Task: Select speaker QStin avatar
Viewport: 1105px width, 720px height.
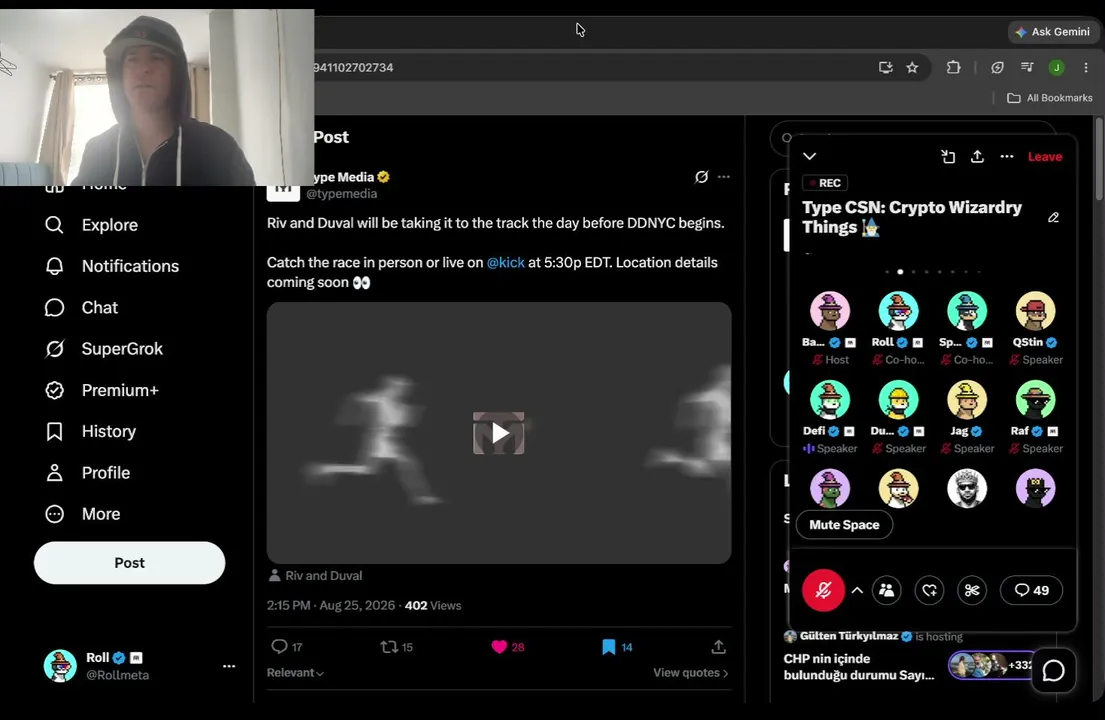Action: (1035, 311)
